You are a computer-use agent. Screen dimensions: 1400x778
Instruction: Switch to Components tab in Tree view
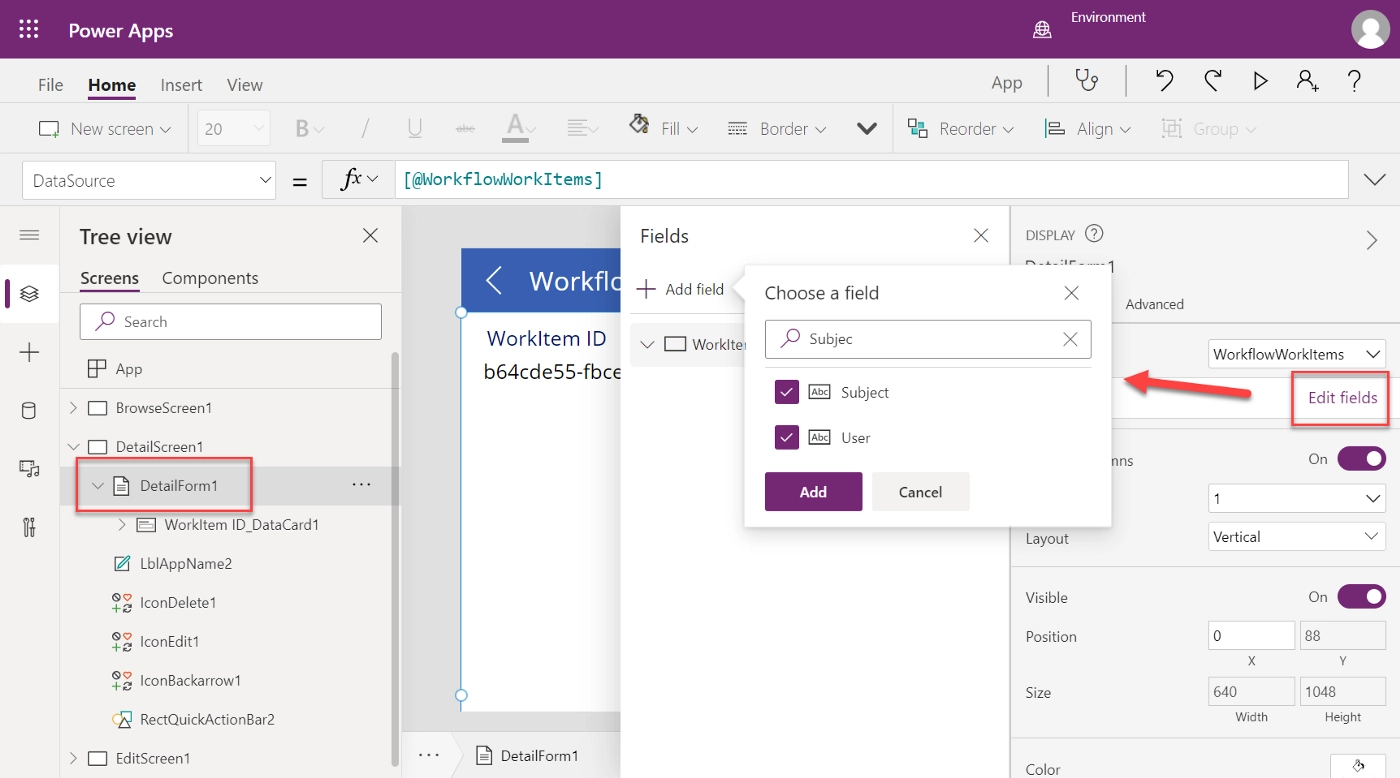(x=210, y=278)
